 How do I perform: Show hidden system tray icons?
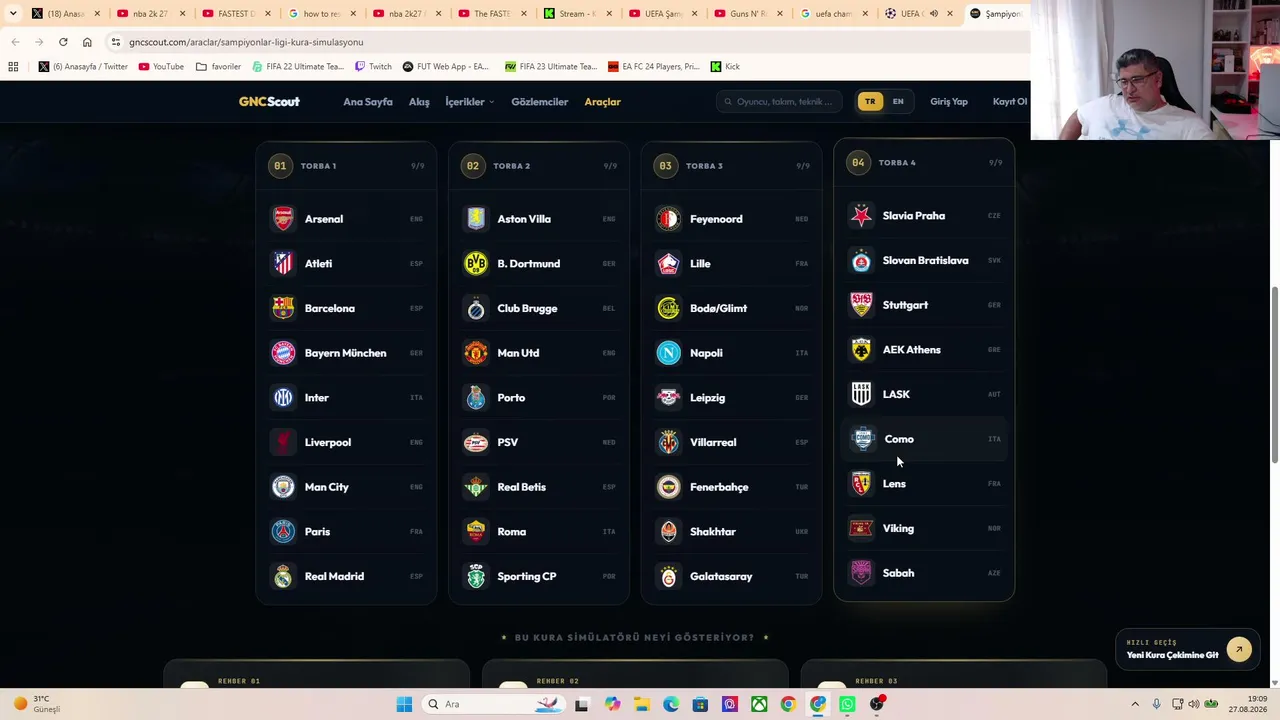point(1135,704)
